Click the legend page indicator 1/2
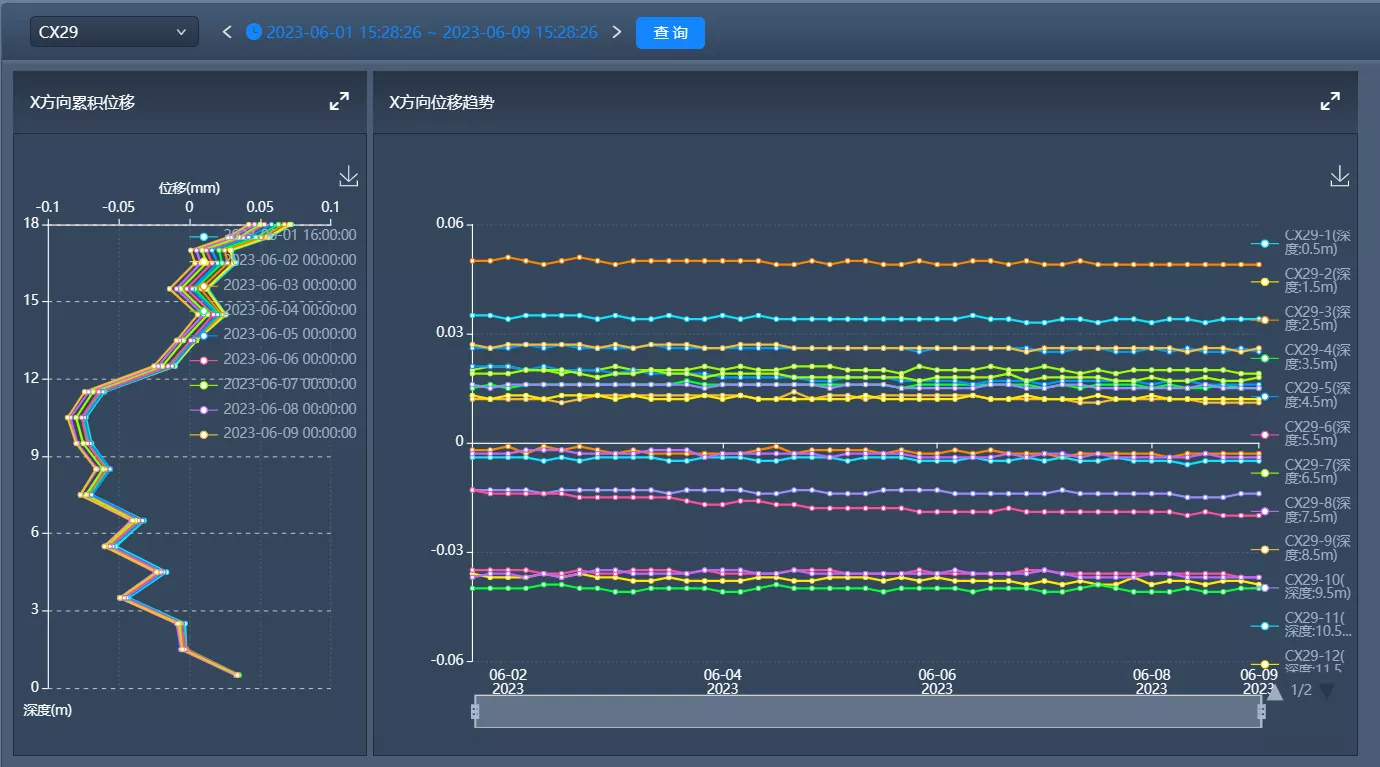 coord(1301,690)
